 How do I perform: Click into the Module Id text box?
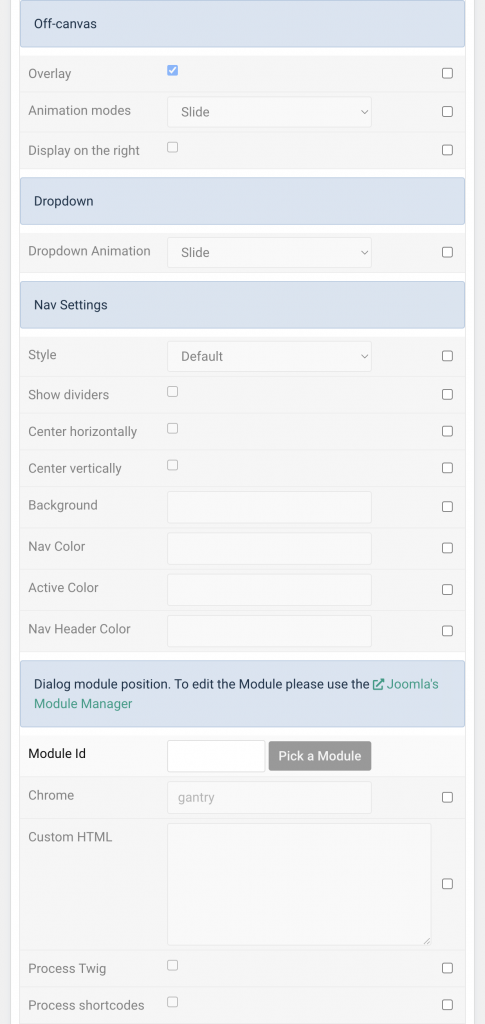(x=216, y=756)
